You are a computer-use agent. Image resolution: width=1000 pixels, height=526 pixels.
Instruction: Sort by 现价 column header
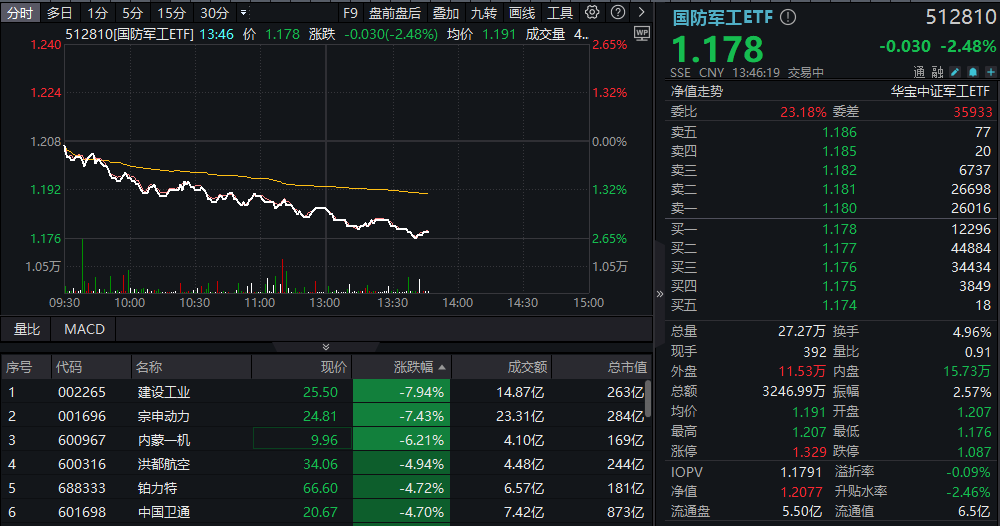(334, 367)
